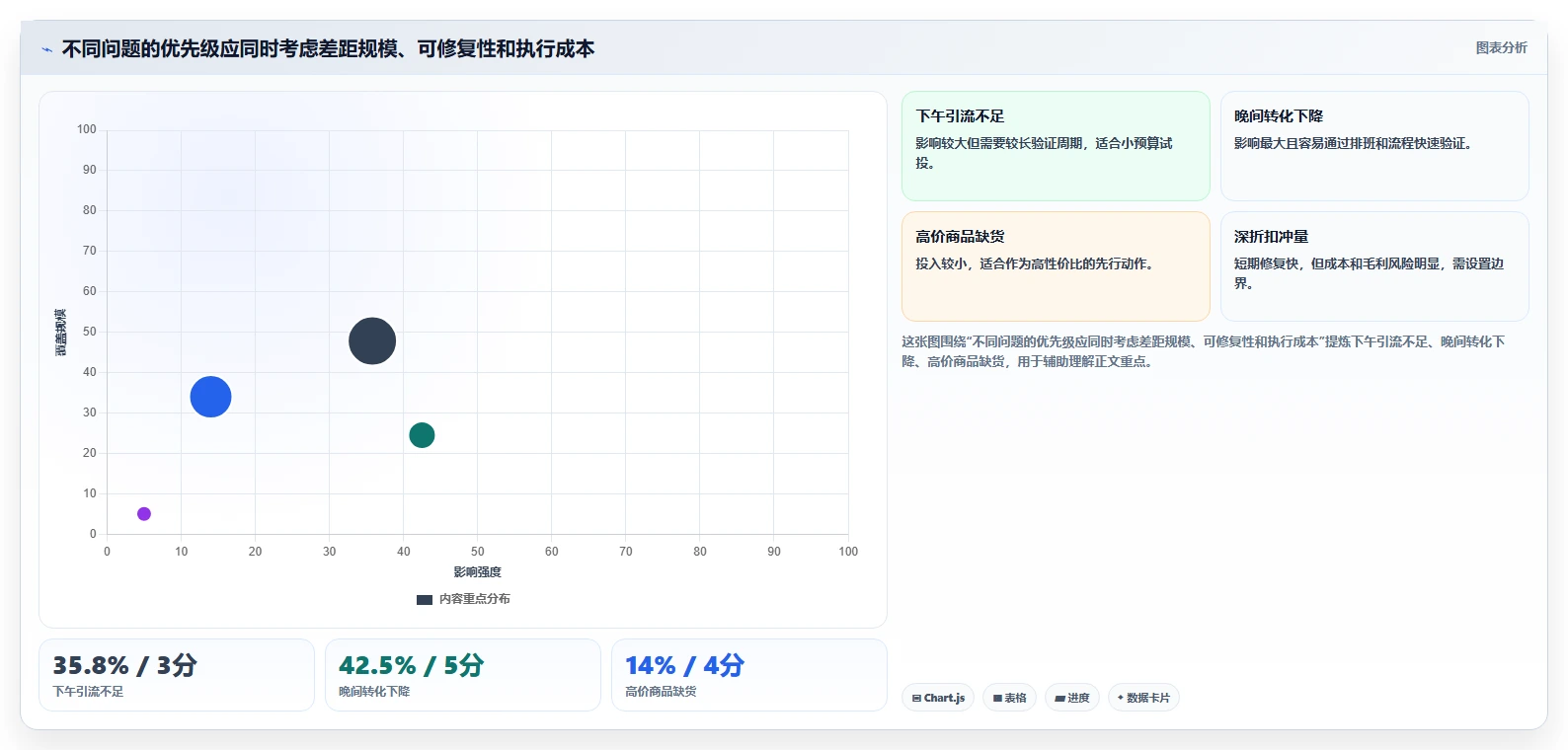Viewport: 1568px width, 750px height.
Task: Click the blue bubble in the chart
Action: (x=210, y=397)
